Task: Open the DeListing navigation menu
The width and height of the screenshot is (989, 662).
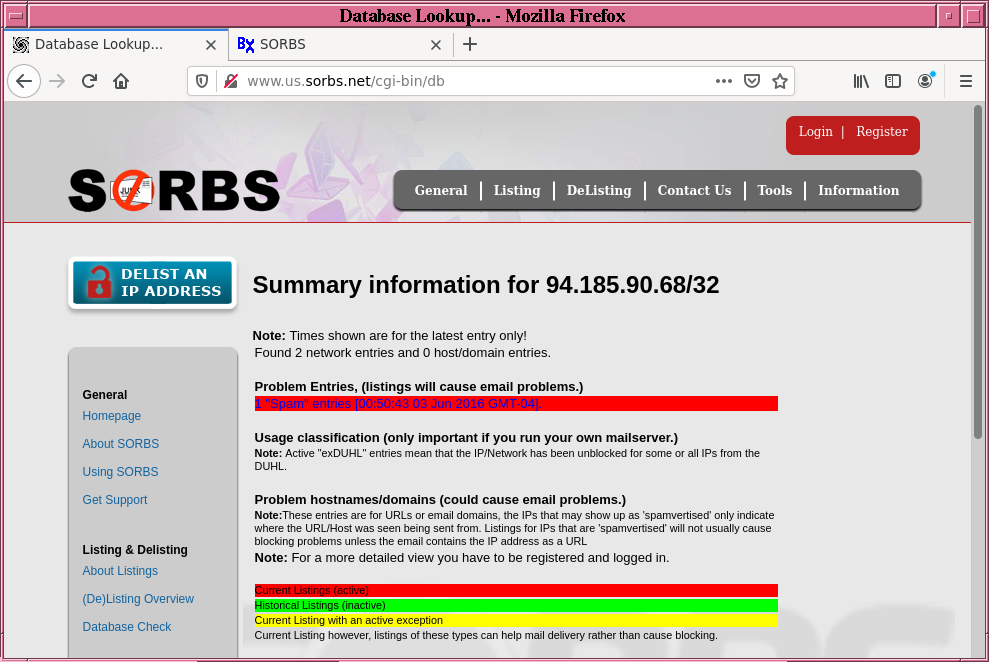Action: pos(599,190)
